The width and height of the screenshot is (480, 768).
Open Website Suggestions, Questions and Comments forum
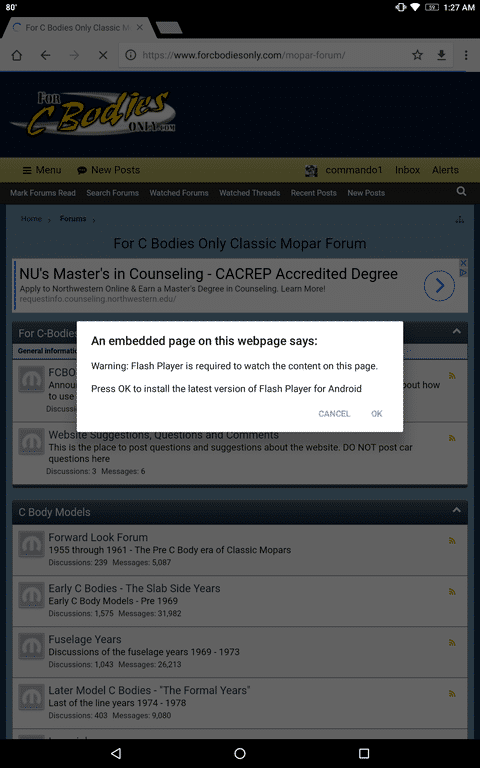(164, 435)
